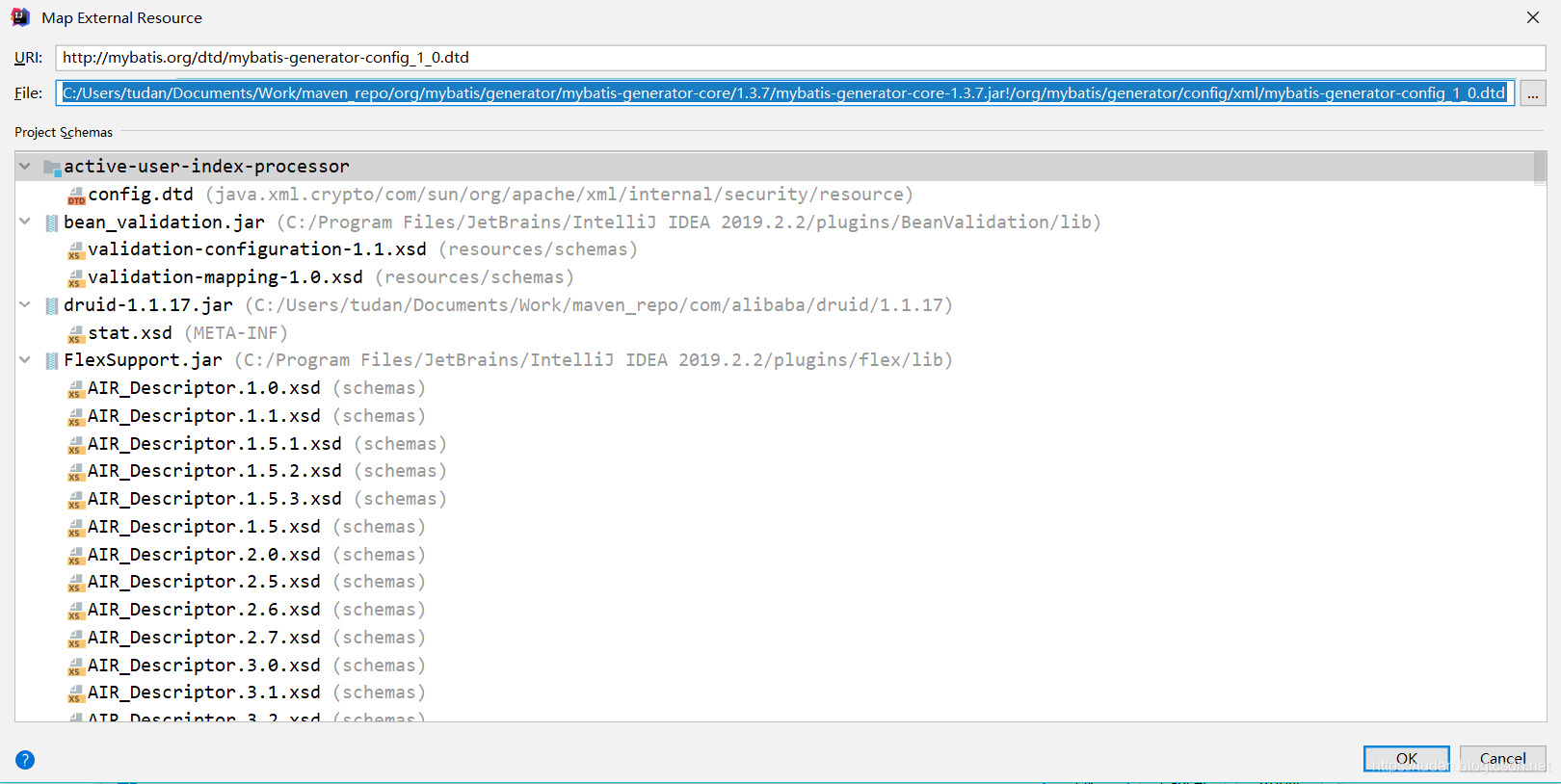Image resolution: width=1561 pixels, height=784 pixels.
Task: Click the AIR_Descriptor.2.5.xsd file icon
Action: (76, 583)
